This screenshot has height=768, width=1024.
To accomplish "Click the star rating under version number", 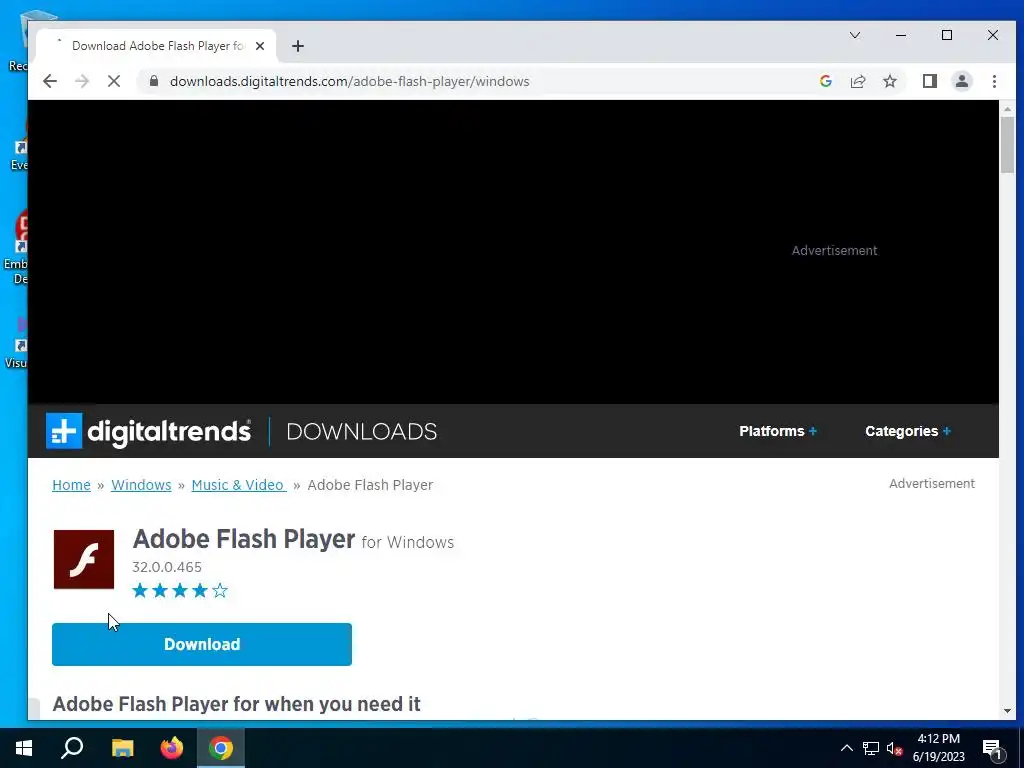I will (180, 591).
